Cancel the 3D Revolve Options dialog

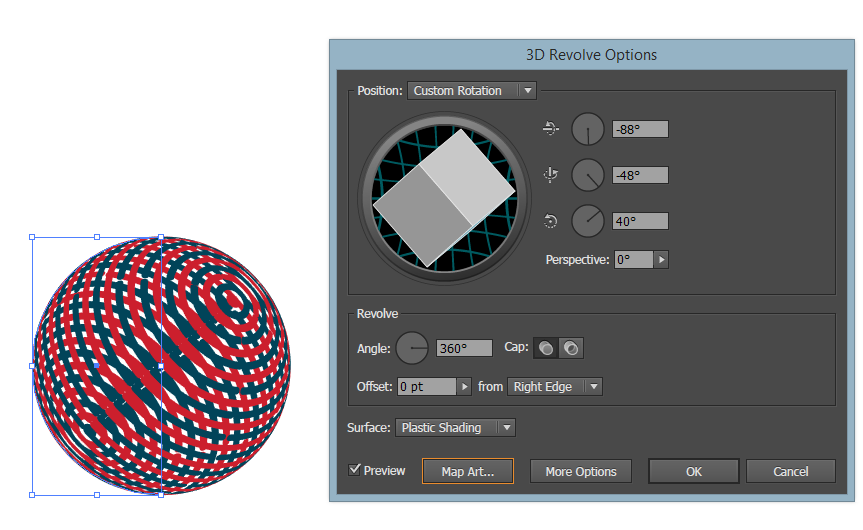[x=790, y=472]
